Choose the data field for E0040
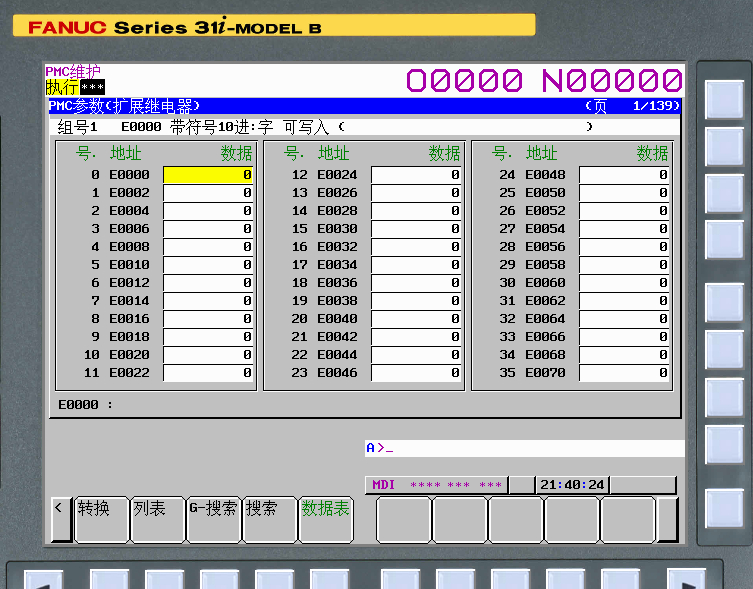753x589 pixels. tap(416, 319)
